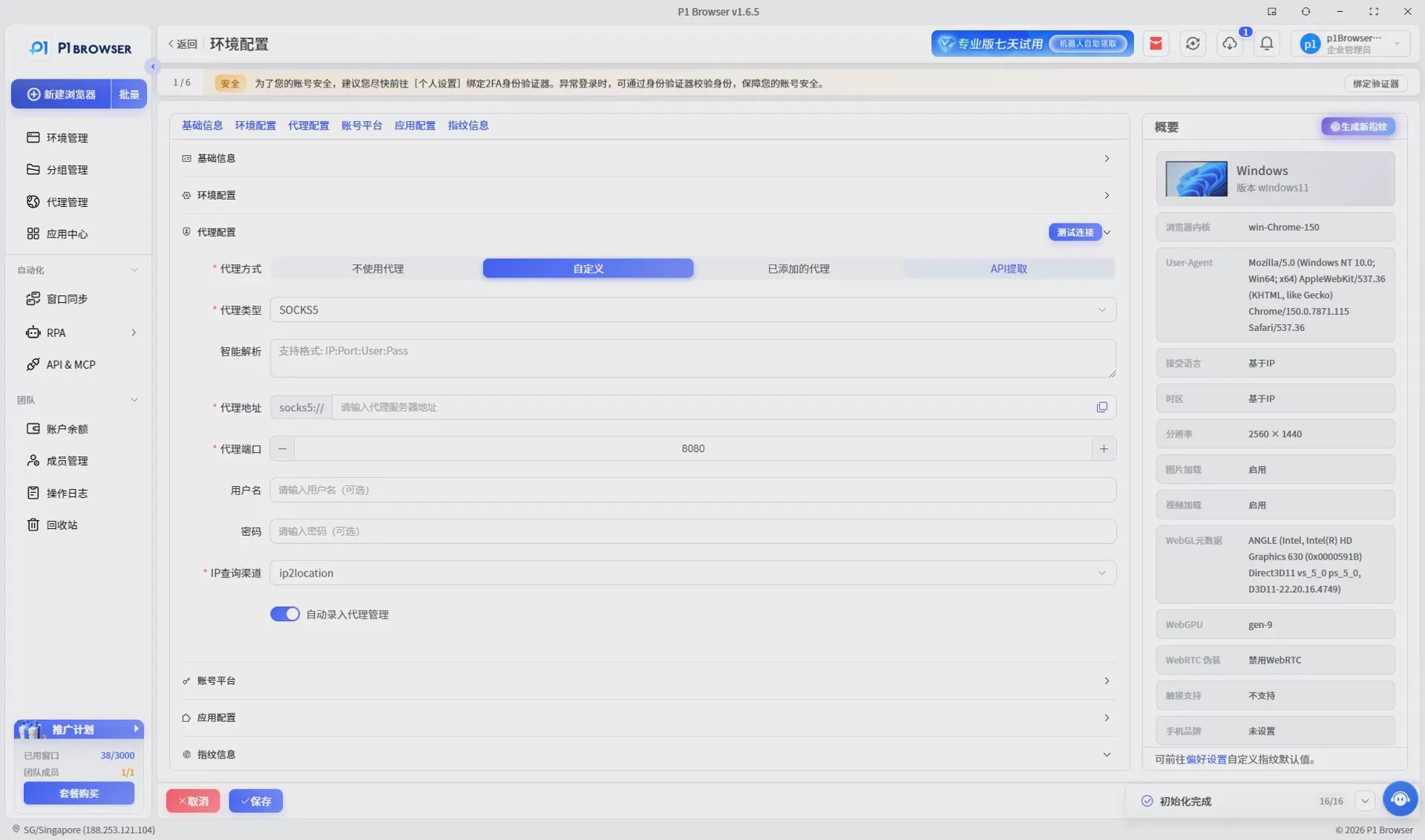Viewport: 1425px width, 840px height.
Task: Click the 批量 button
Action: click(129, 94)
